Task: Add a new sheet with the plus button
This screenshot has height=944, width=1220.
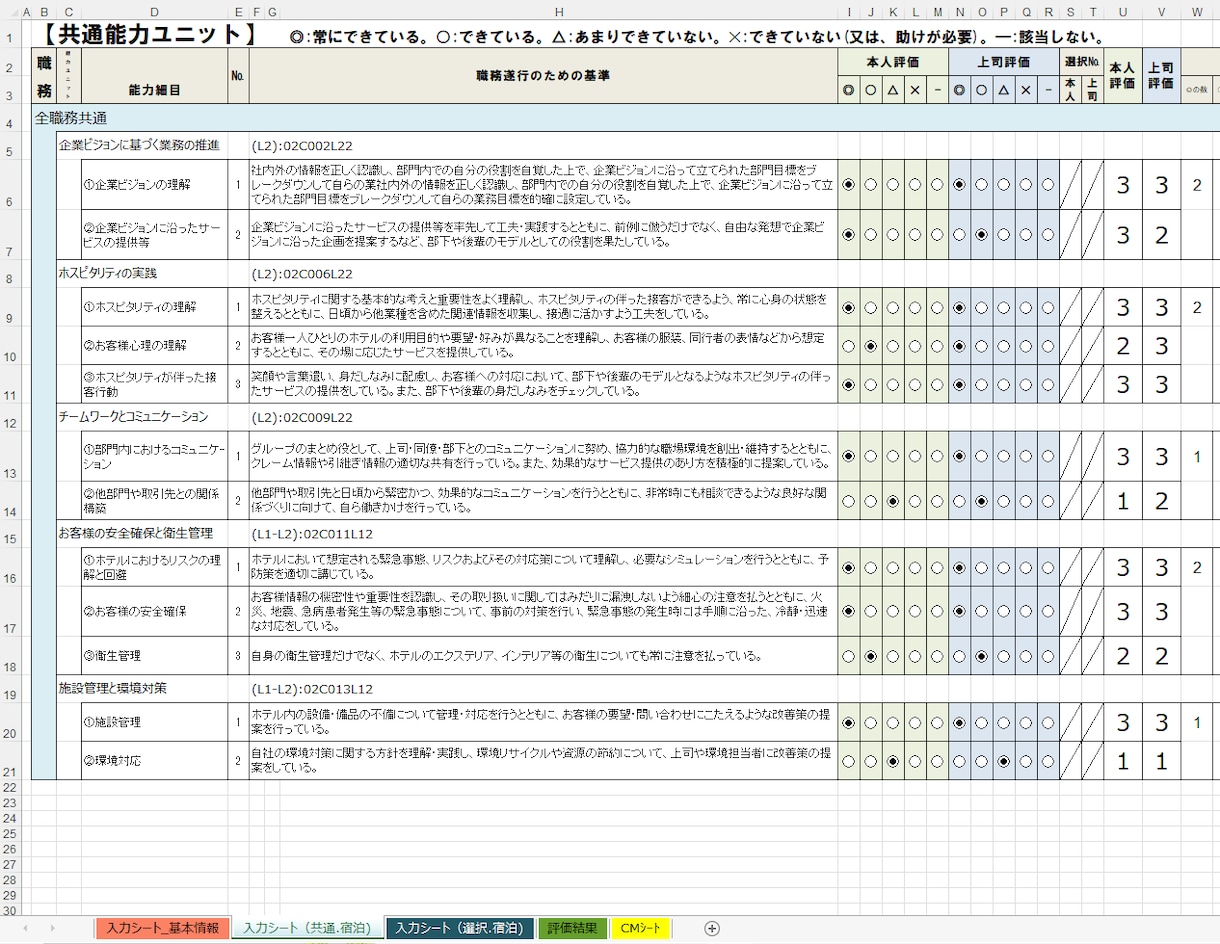Action: [x=712, y=928]
